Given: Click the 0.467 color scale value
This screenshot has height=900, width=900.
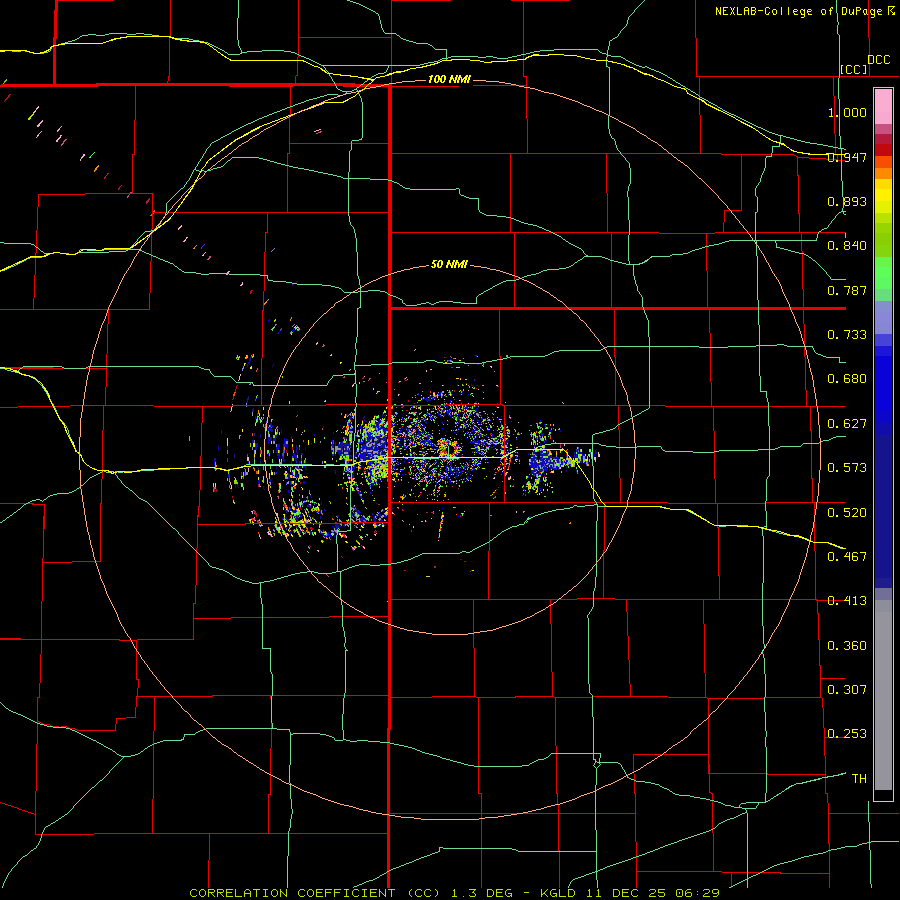Looking at the screenshot, I should (x=847, y=557).
